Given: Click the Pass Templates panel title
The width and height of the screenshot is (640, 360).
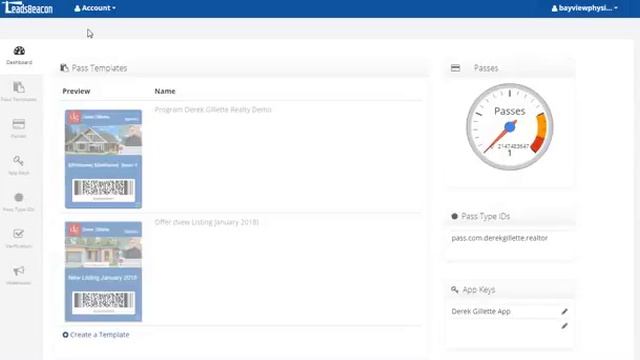Looking at the screenshot, I should (x=99, y=68).
